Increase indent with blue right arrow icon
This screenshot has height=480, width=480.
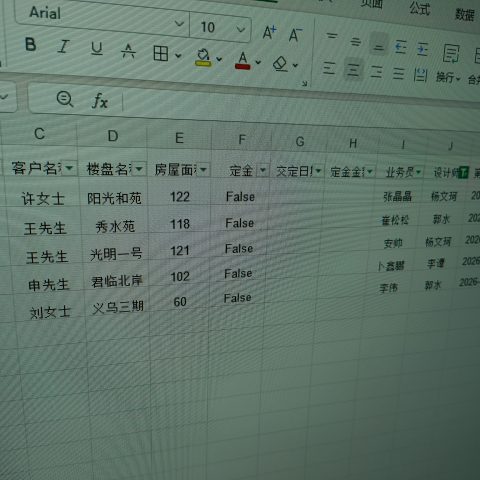(x=422, y=49)
